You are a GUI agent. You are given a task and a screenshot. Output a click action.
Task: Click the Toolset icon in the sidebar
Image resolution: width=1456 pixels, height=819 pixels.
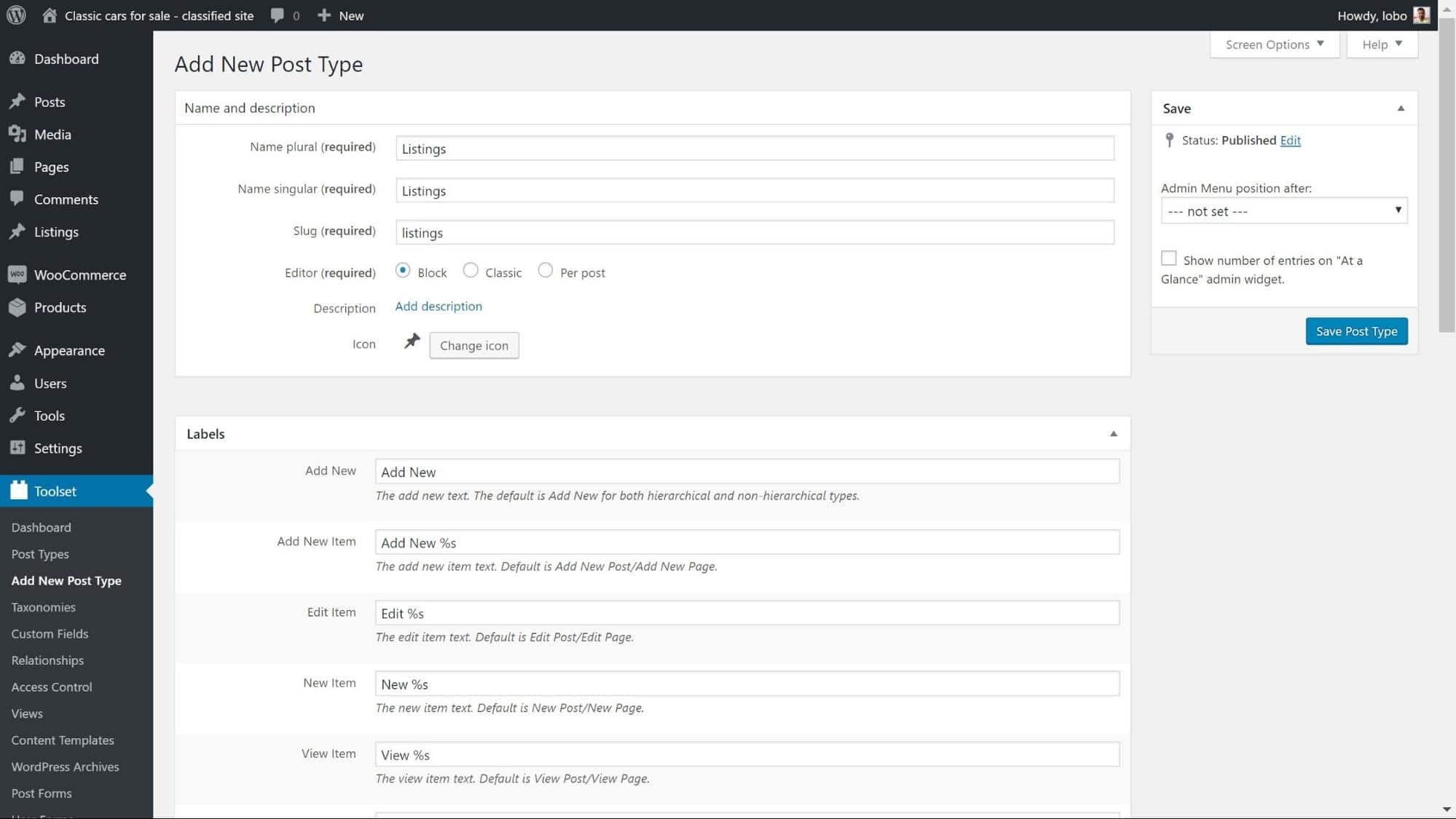pyautogui.click(x=18, y=491)
